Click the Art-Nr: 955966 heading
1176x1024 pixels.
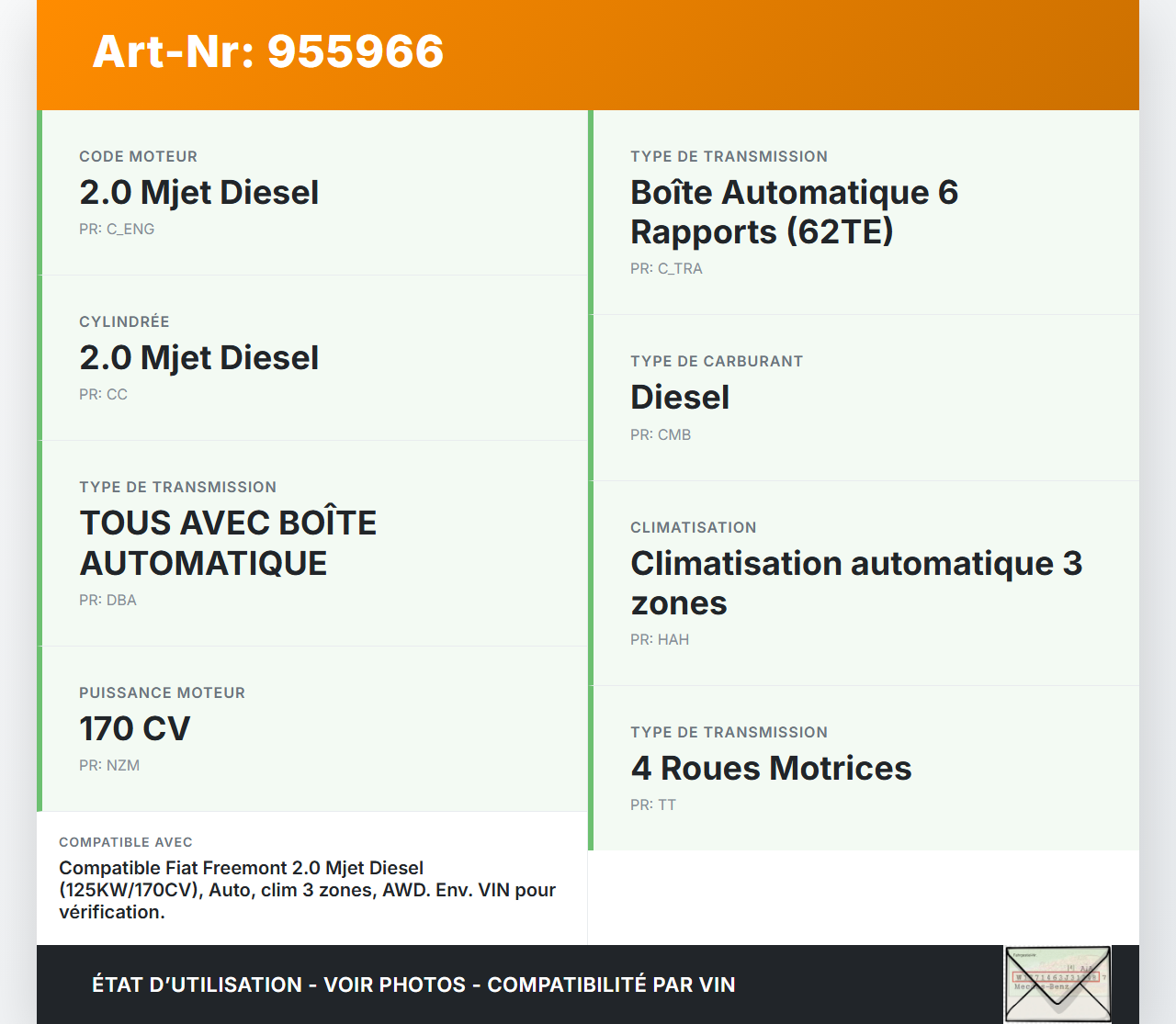point(268,51)
